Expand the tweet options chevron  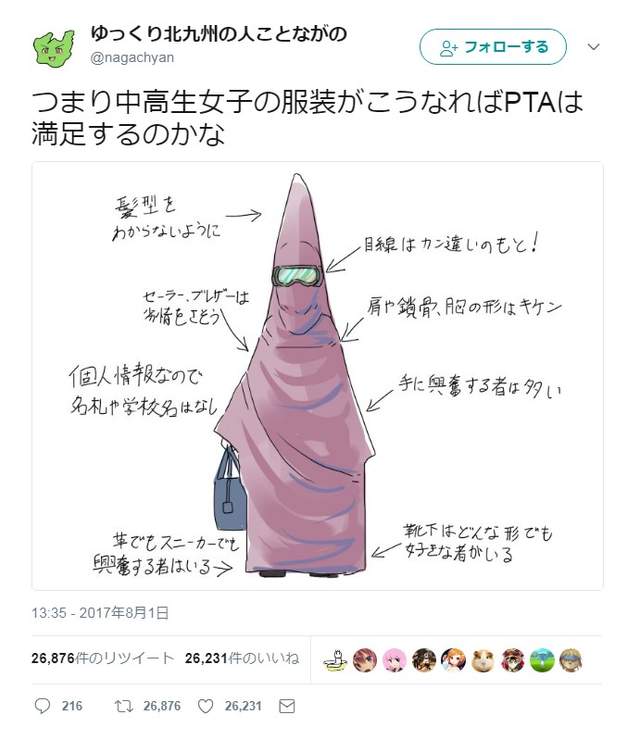pos(593,47)
